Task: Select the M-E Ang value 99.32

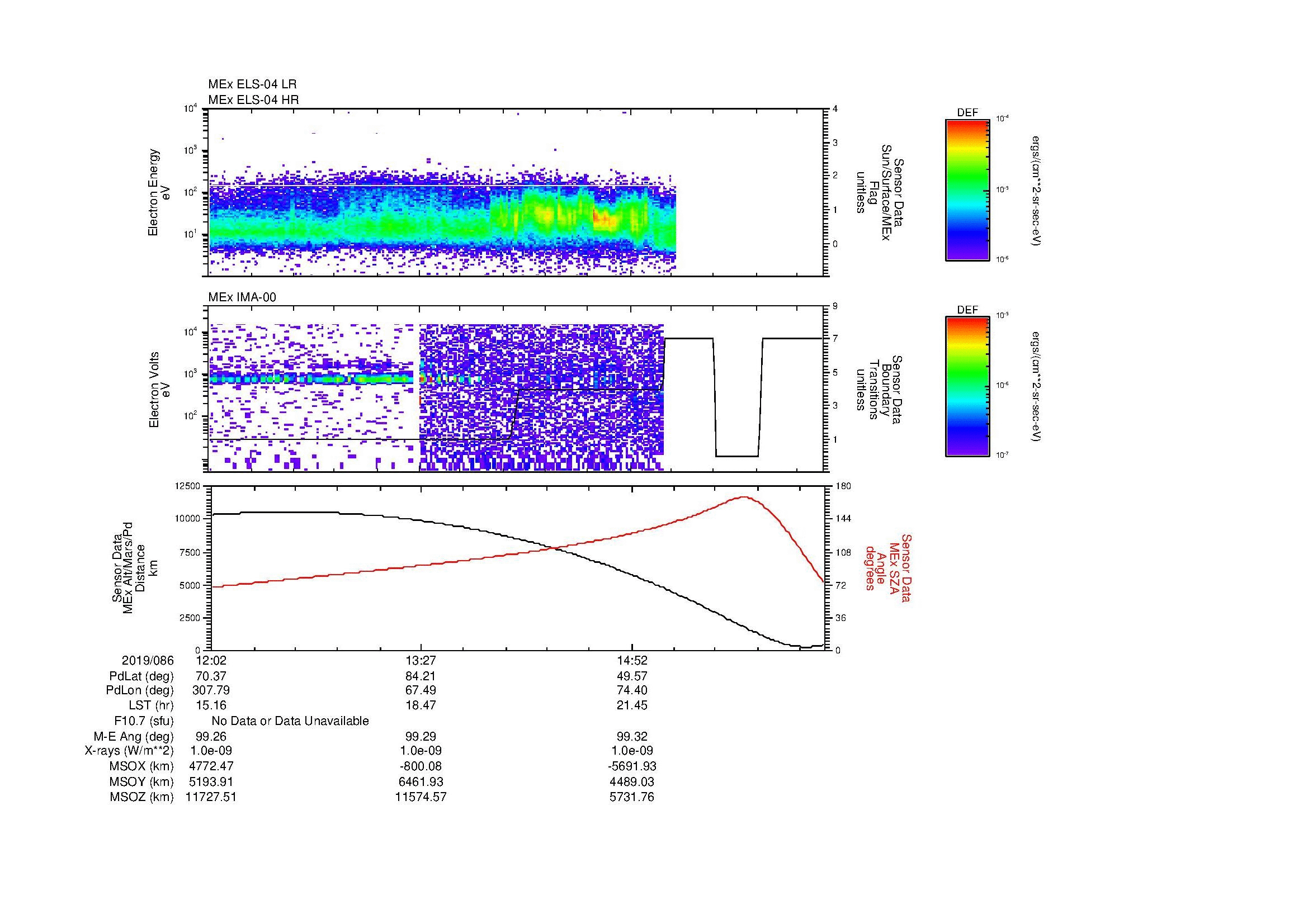Action: [632, 737]
